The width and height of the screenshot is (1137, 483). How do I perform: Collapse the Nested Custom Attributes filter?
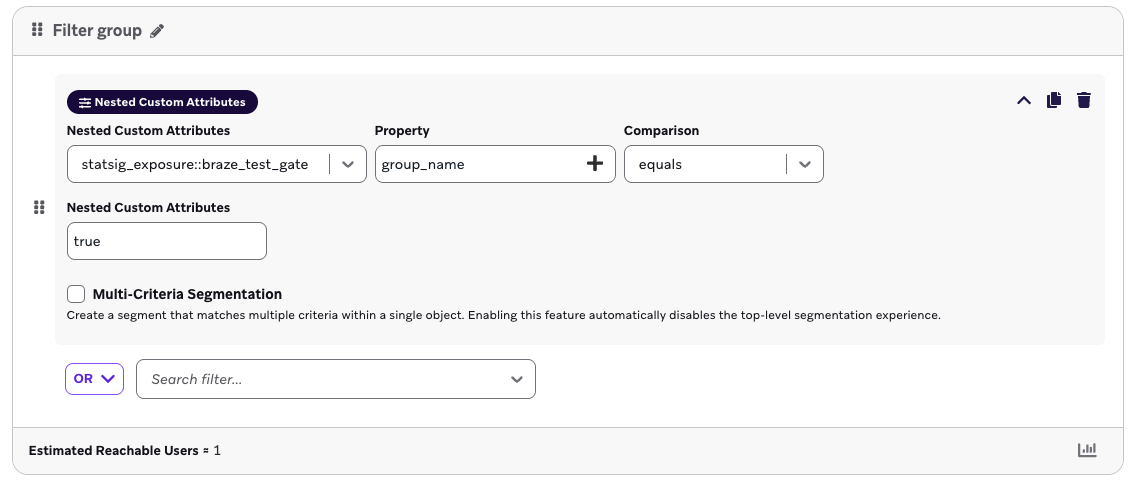pos(1024,100)
